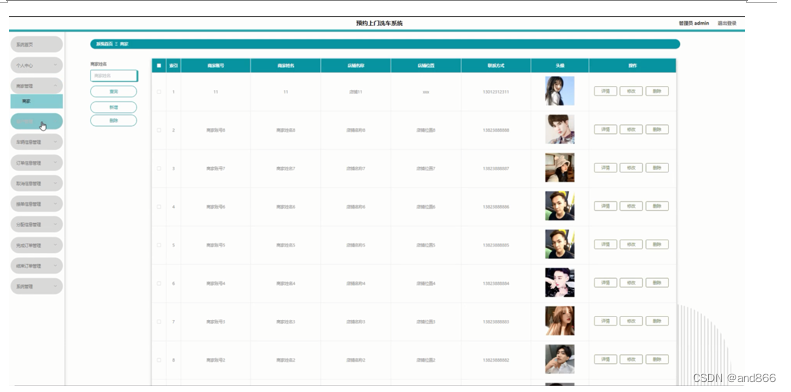Open 系统首页 in the sidebar
The height and width of the screenshot is (392, 791).
36,44
